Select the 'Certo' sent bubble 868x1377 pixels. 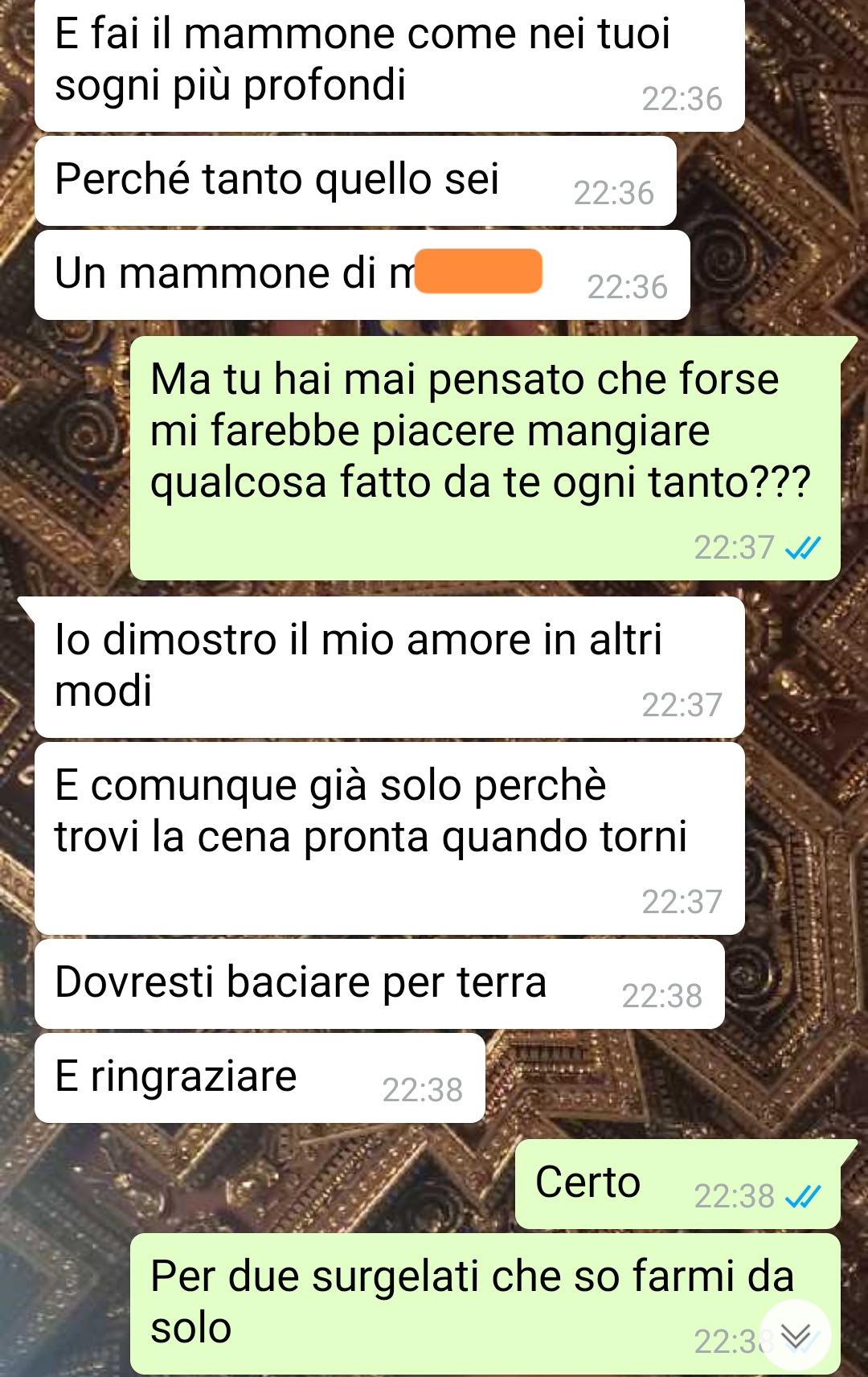click(678, 1184)
